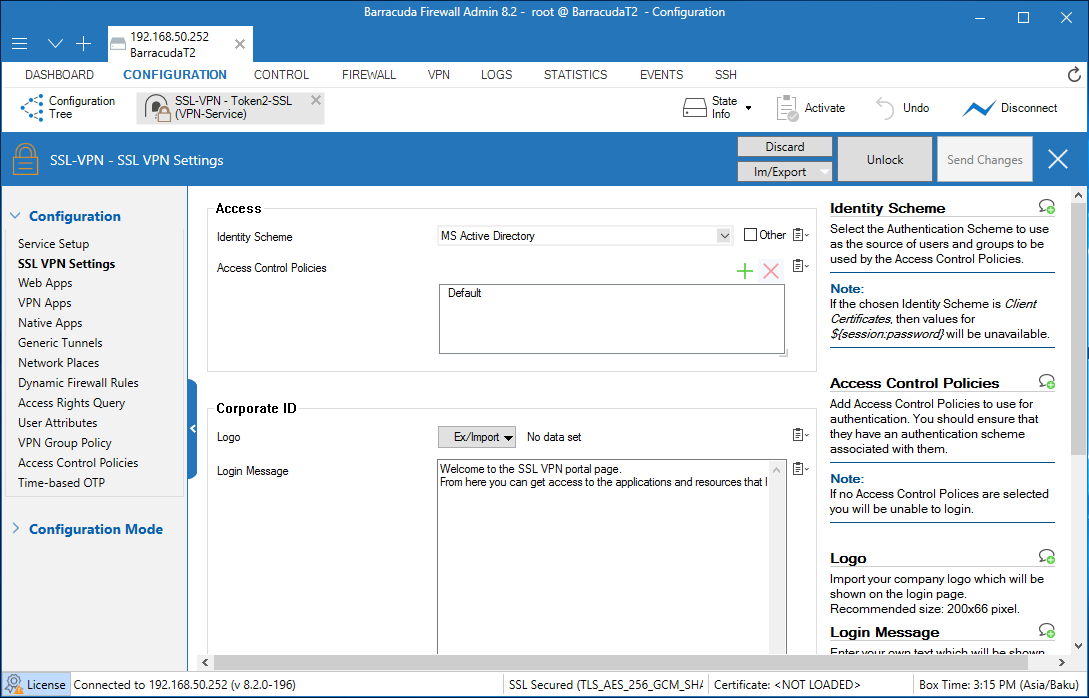Image resolution: width=1089 pixels, height=698 pixels.
Task: Tick the Other checkbox next to Identity Scheme
Action: pos(750,235)
